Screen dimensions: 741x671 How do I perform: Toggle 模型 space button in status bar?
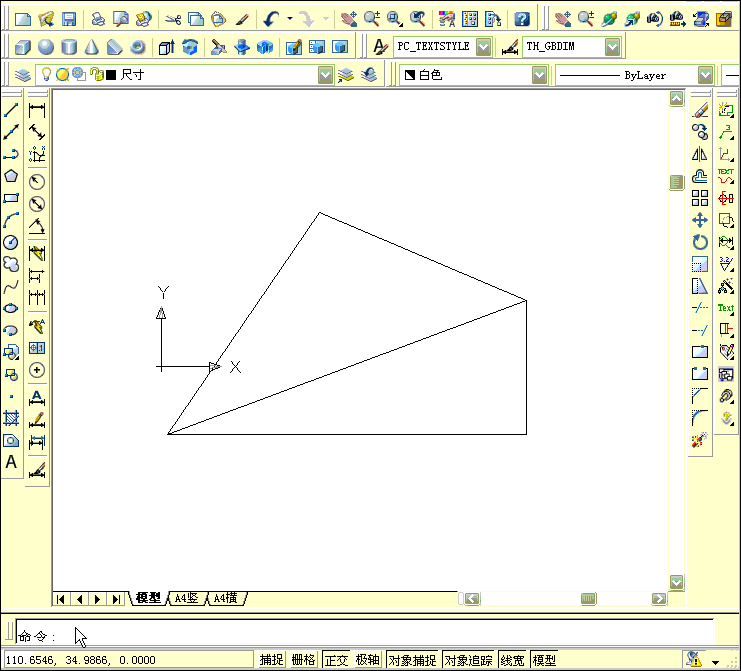[544, 660]
